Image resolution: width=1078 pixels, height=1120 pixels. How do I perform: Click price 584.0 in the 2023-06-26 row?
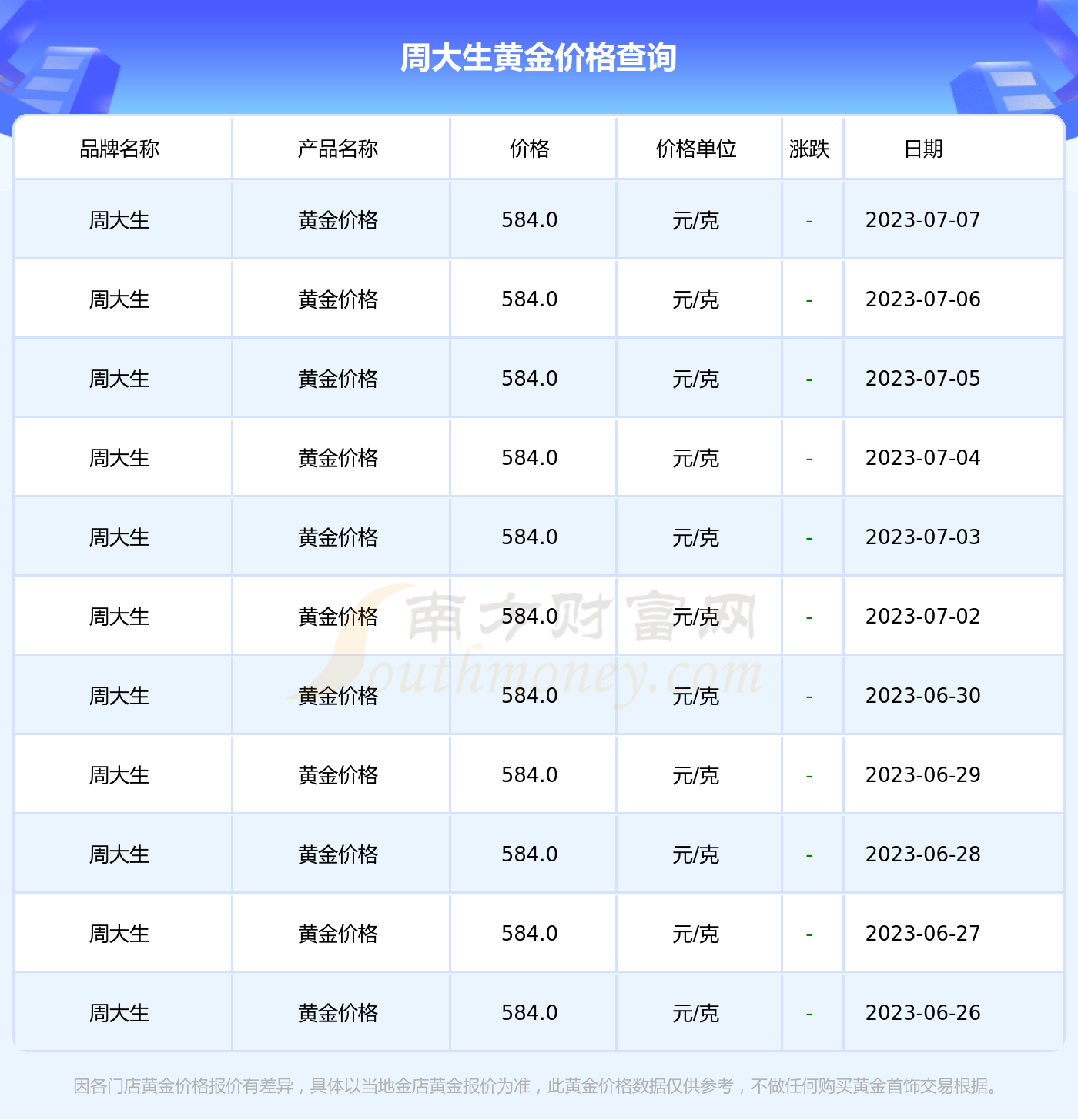point(530,1013)
